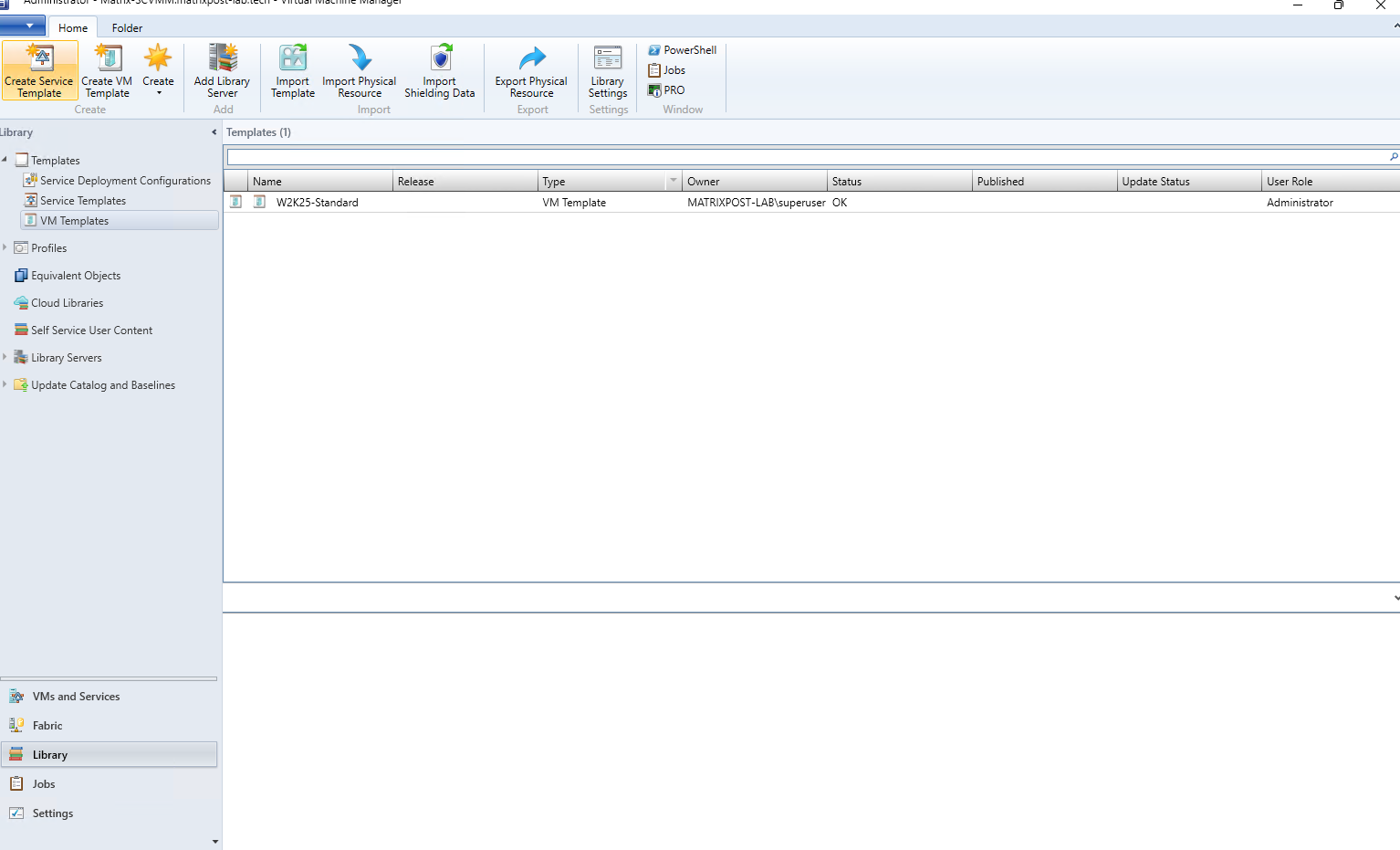The width and height of the screenshot is (1400, 850).
Task: Click the Import Shielding Data icon
Action: pos(440,70)
